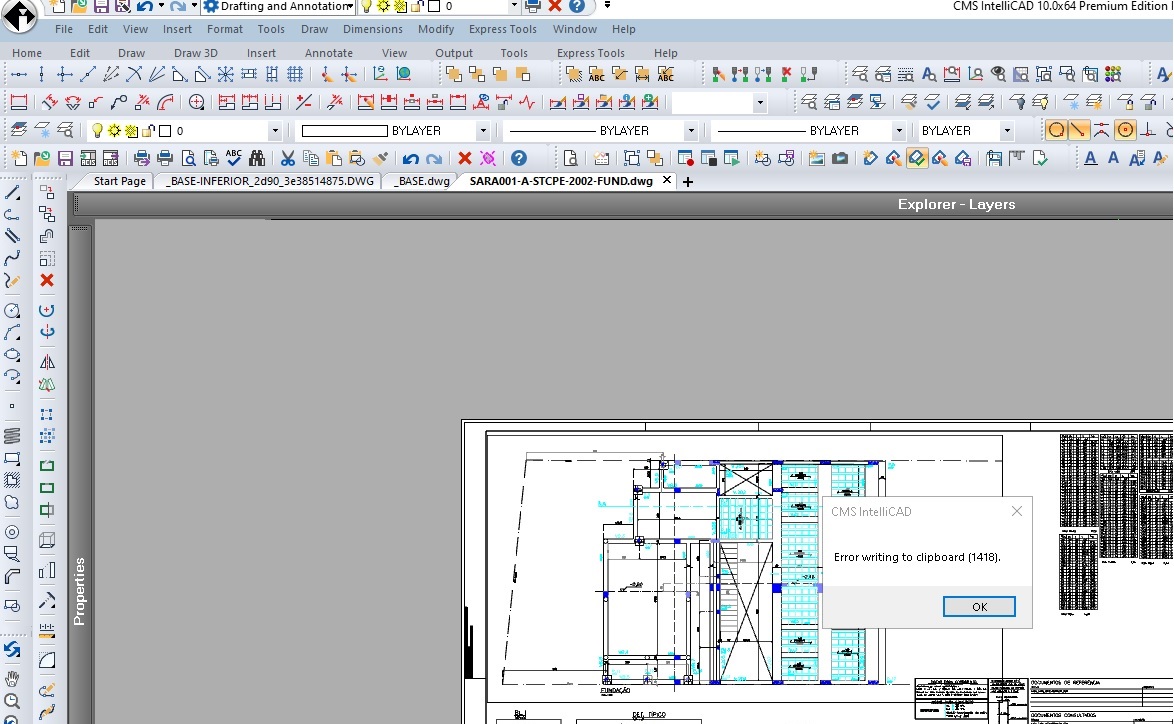Open the Drafting and Annotation workspace dropdown

pos(349,6)
